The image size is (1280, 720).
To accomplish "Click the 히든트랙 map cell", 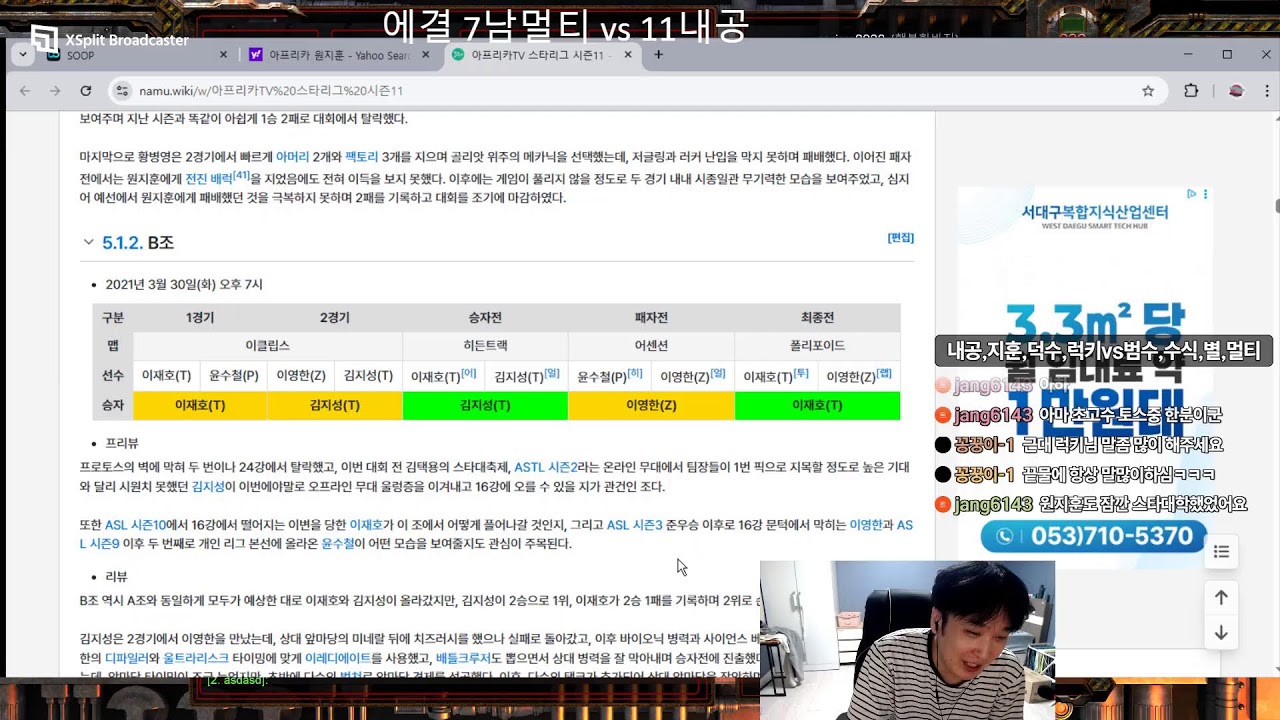I will click(485, 346).
